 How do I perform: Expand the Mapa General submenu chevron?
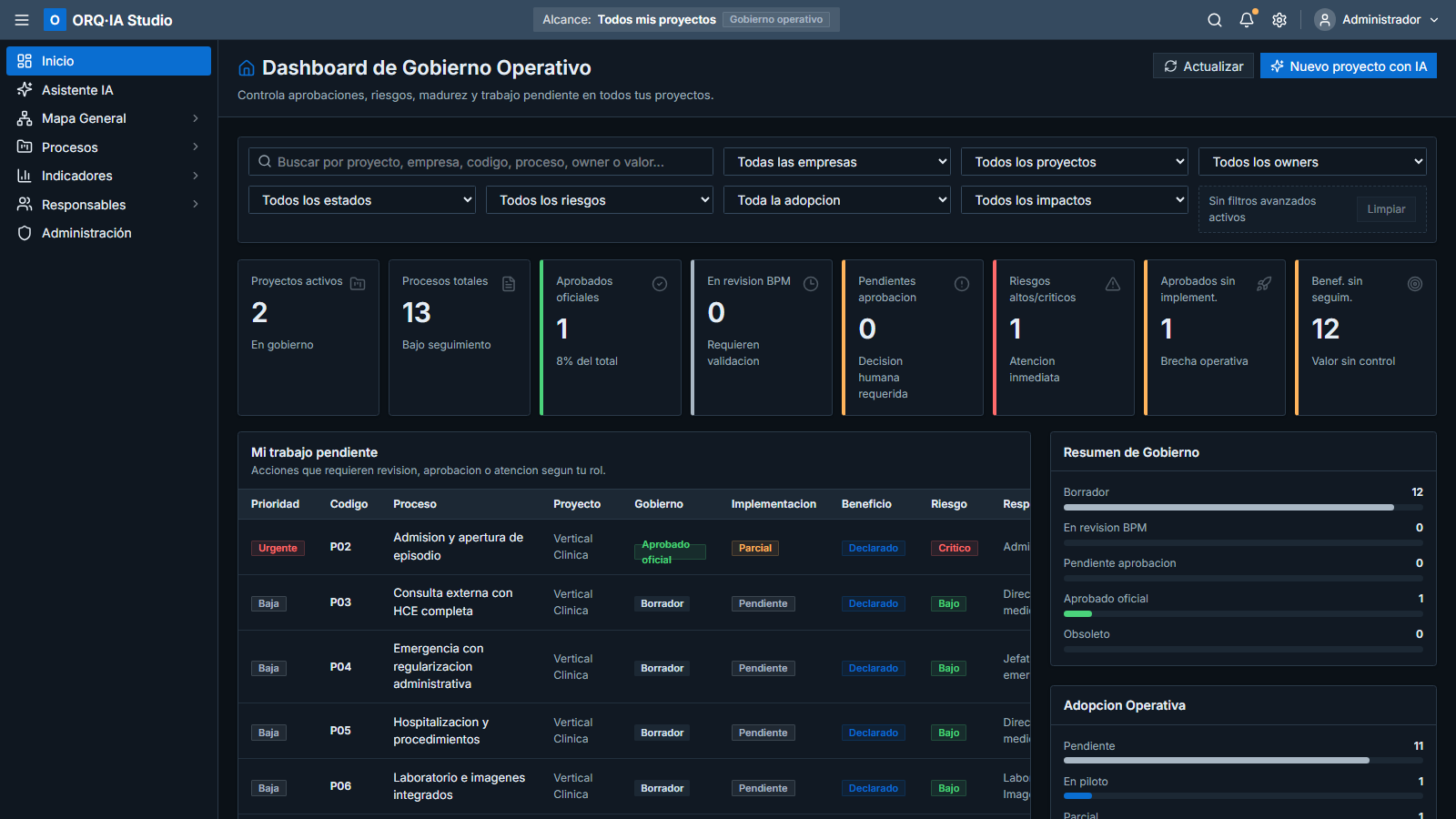click(196, 118)
